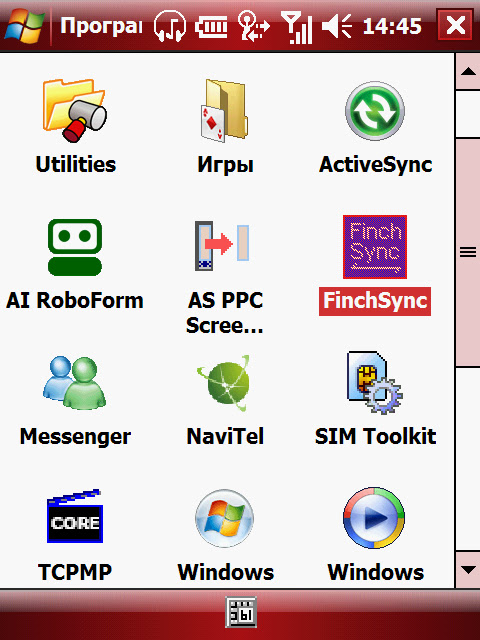Open the connectivity arrows status icon
This screenshot has width=480, height=640.
pyautogui.click(x=253, y=26)
